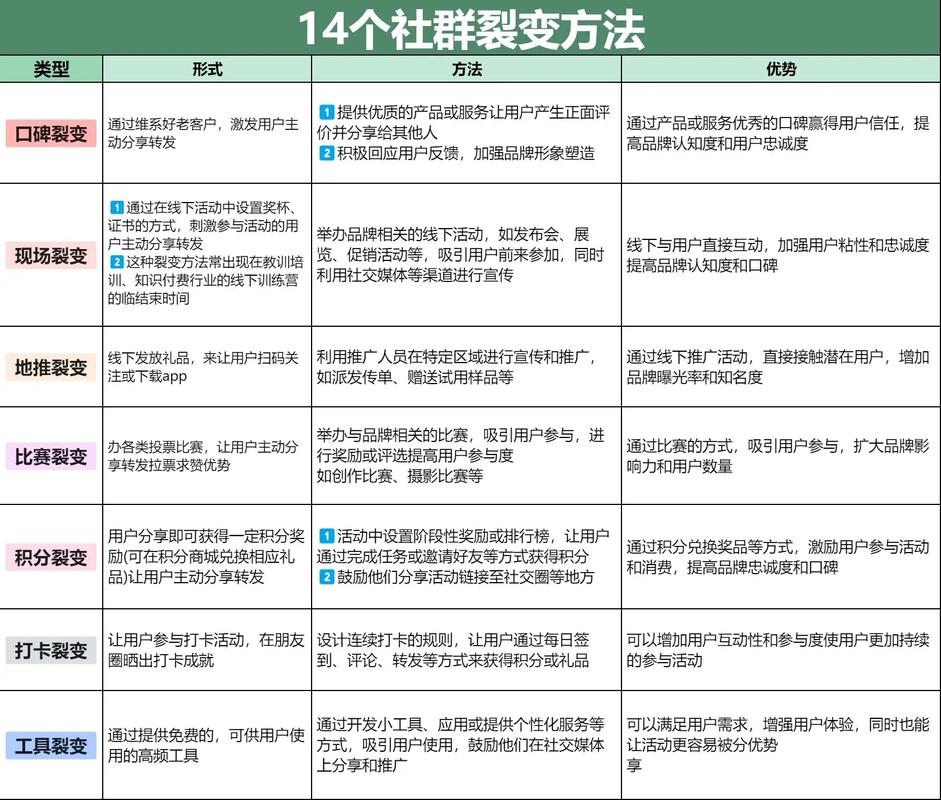
Task: Click the pink 积分裂变 label
Action: (x=51, y=557)
